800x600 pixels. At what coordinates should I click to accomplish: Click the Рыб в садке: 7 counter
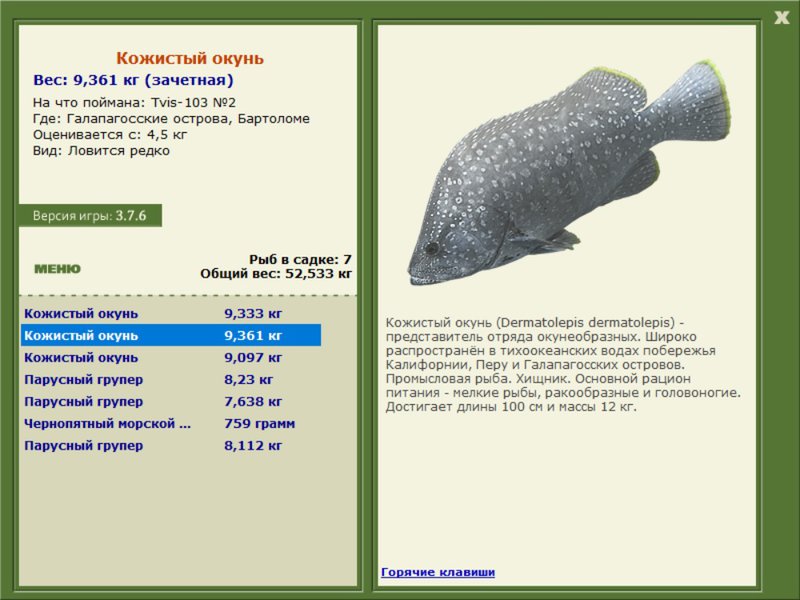pyautogui.click(x=300, y=259)
